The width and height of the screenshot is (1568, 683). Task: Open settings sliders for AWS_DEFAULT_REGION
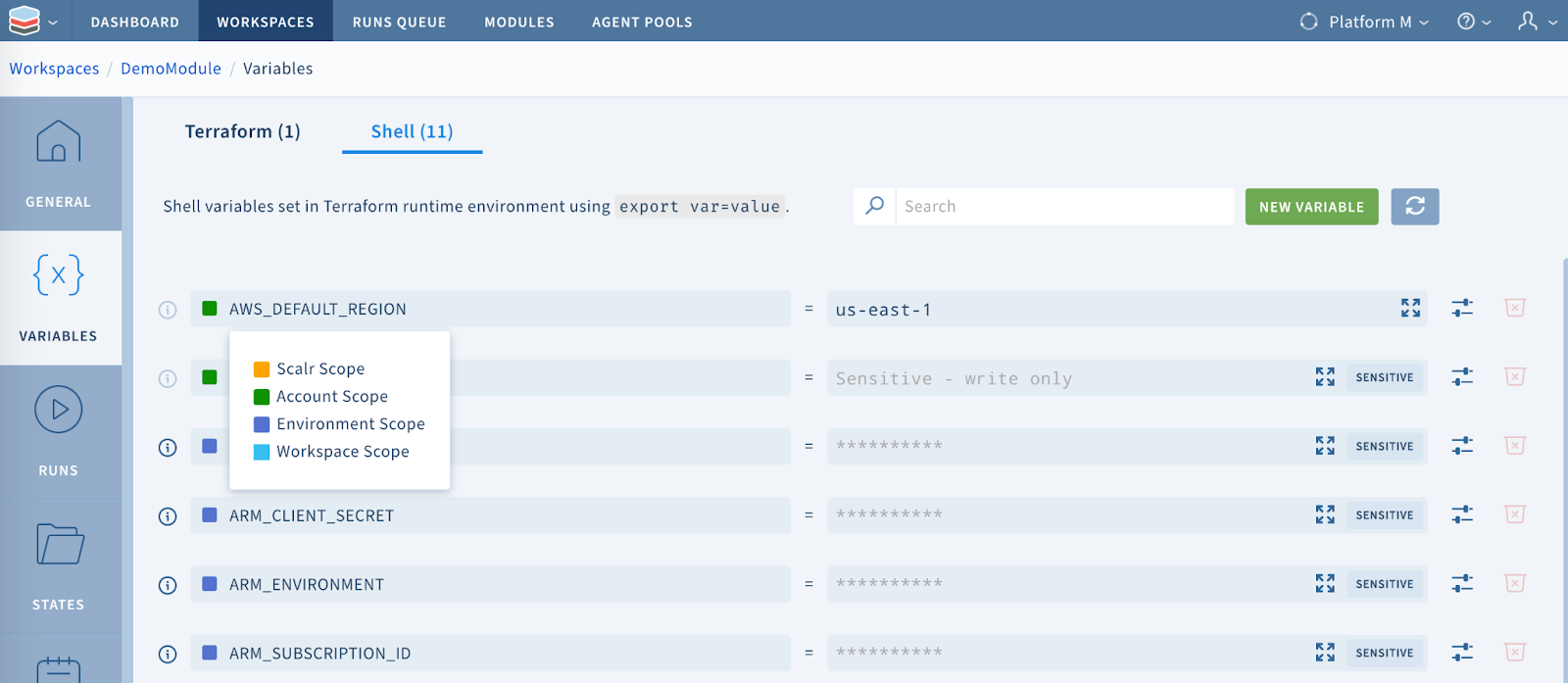[x=1462, y=308]
